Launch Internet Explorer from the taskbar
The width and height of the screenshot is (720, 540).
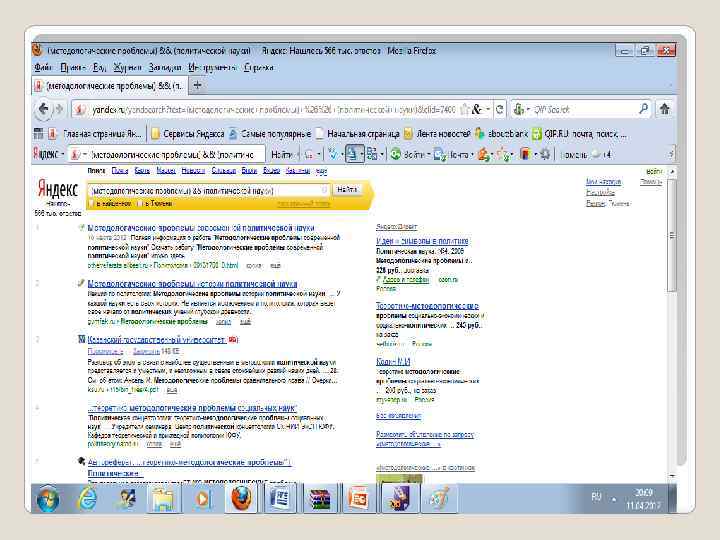click(87, 499)
